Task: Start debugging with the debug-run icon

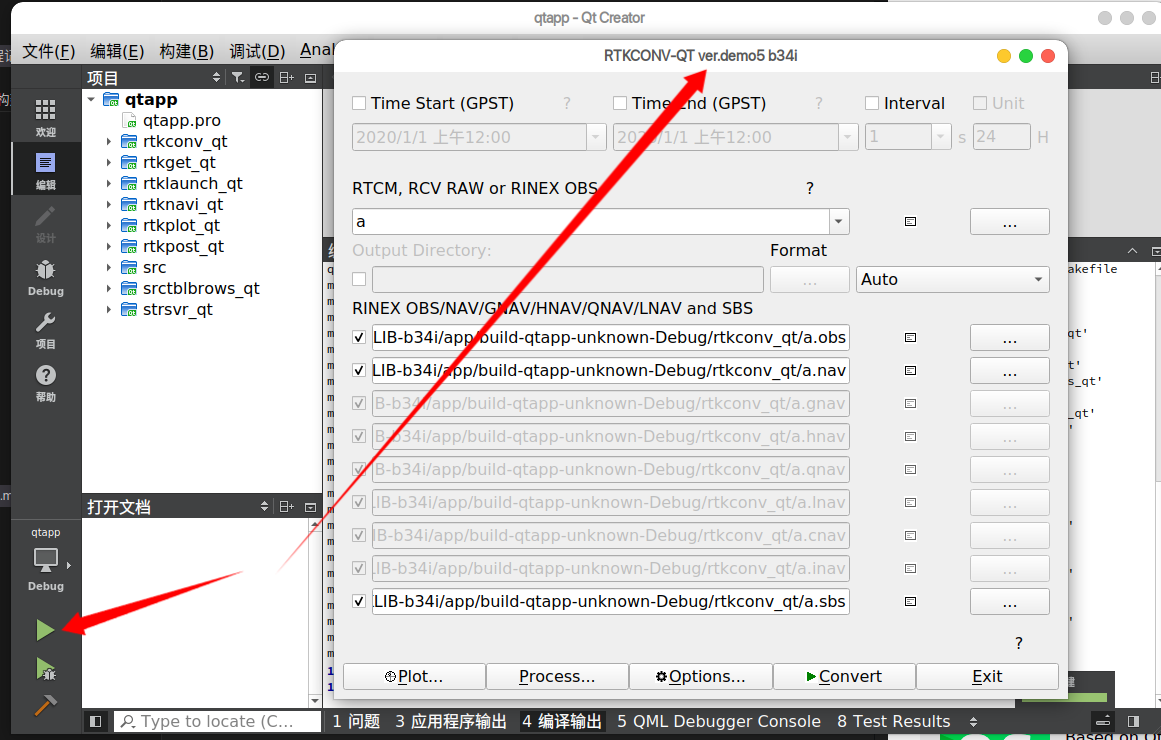Action: point(44,668)
